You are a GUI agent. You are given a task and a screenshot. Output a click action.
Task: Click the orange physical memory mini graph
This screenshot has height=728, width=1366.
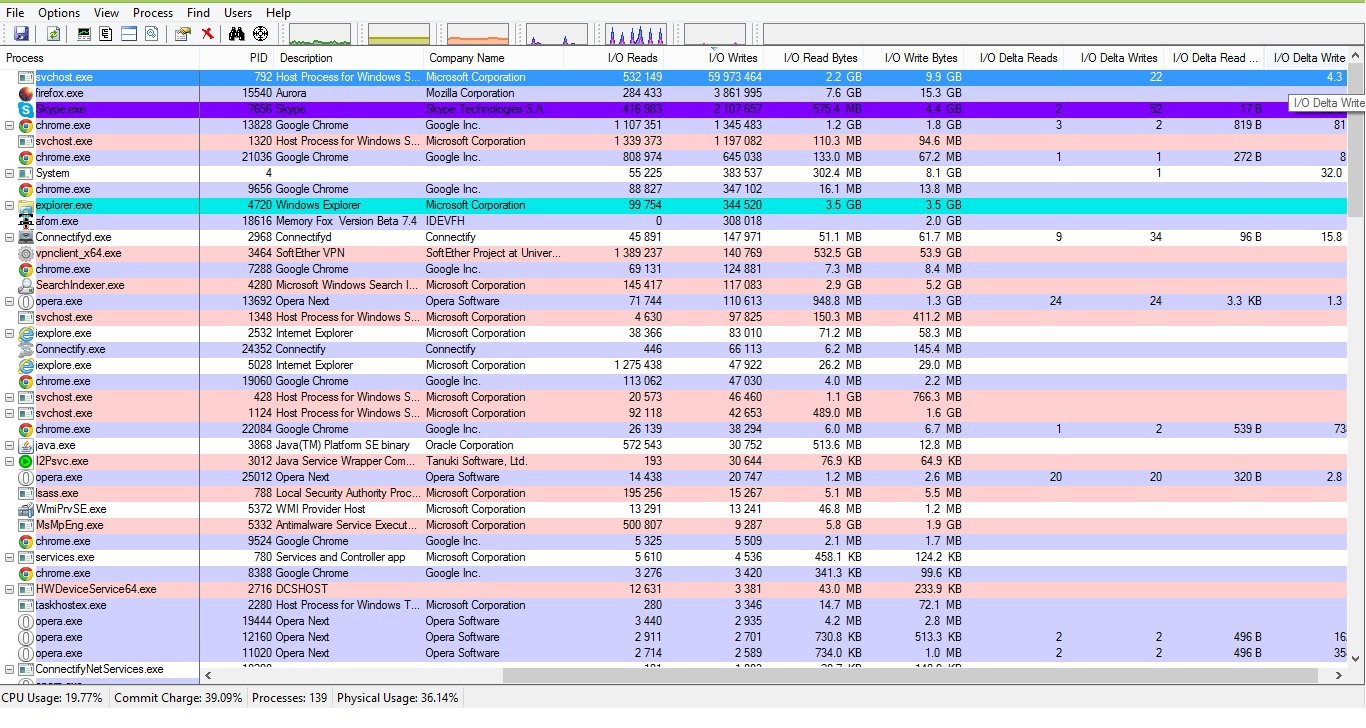[x=478, y=35]
